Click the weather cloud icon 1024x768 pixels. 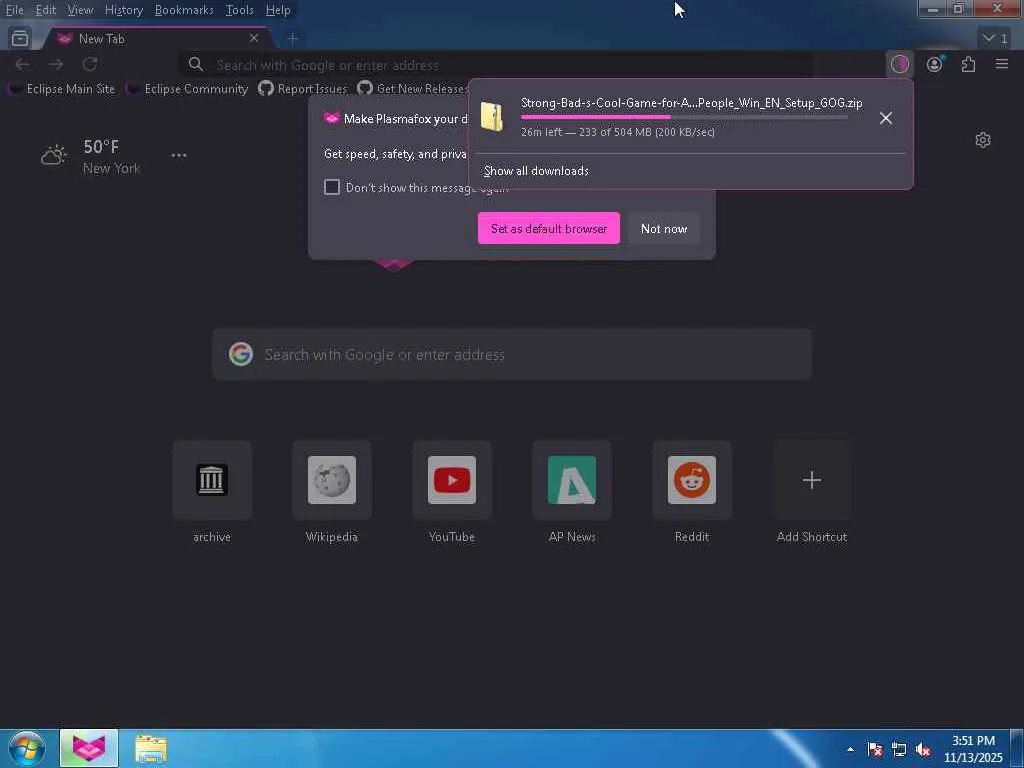click(x=54, y=155)
